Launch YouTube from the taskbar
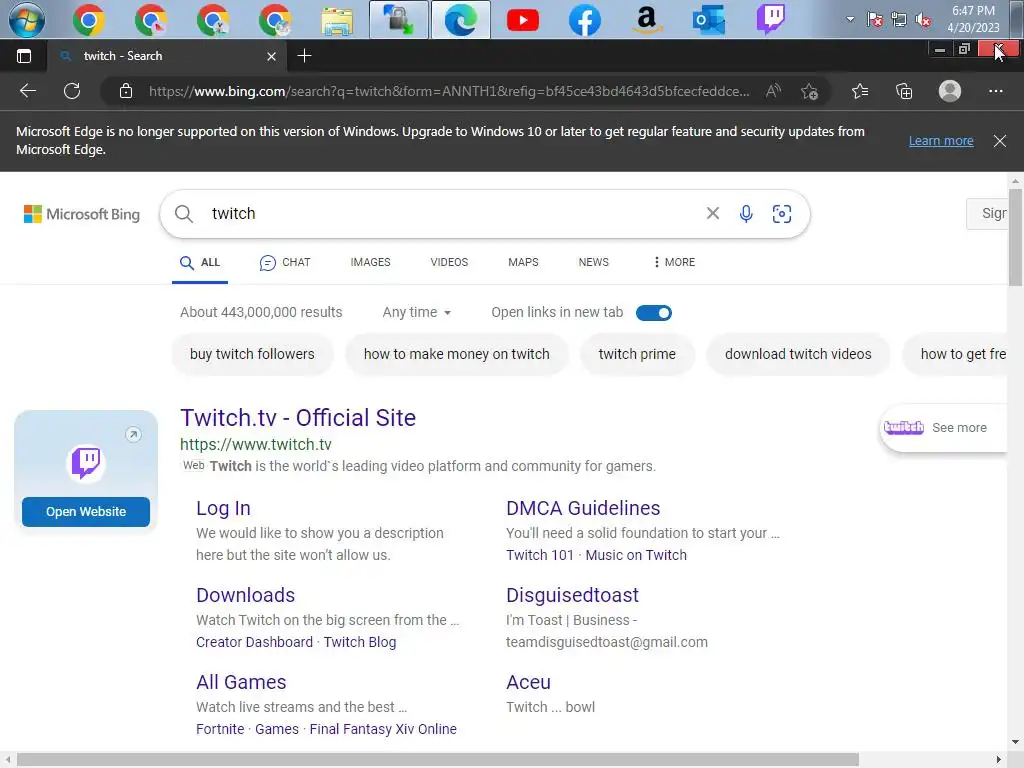1024x768 pixels. 522,20
